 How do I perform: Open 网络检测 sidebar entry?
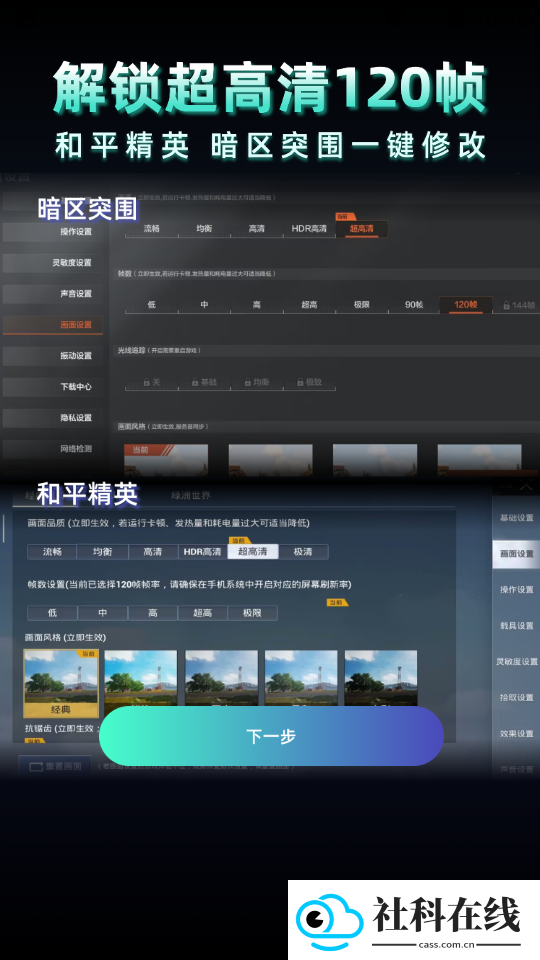(53, 449)
